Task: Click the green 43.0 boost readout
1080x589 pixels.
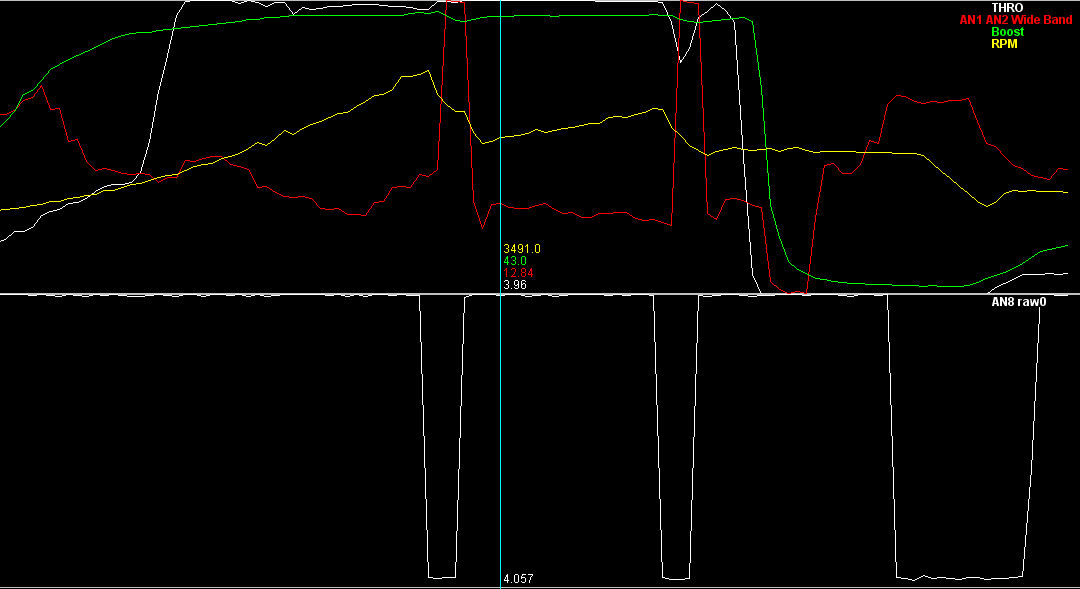Action: click(515, 261)
